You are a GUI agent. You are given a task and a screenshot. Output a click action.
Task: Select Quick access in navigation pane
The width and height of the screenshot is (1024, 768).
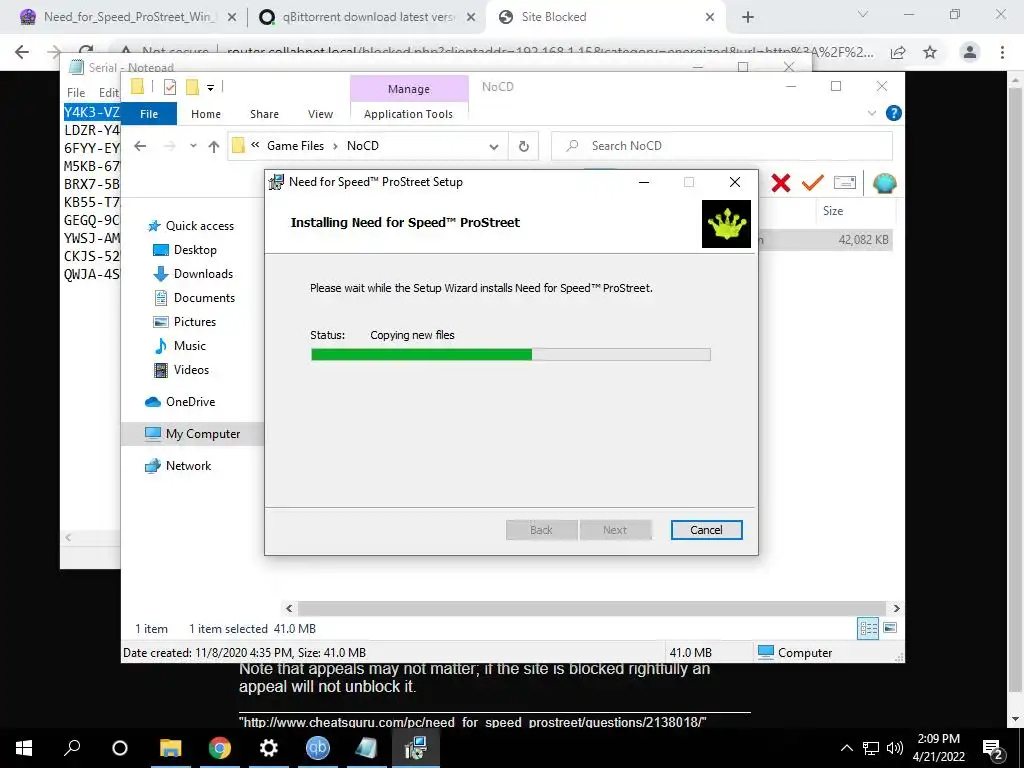(x=199, y=226)
